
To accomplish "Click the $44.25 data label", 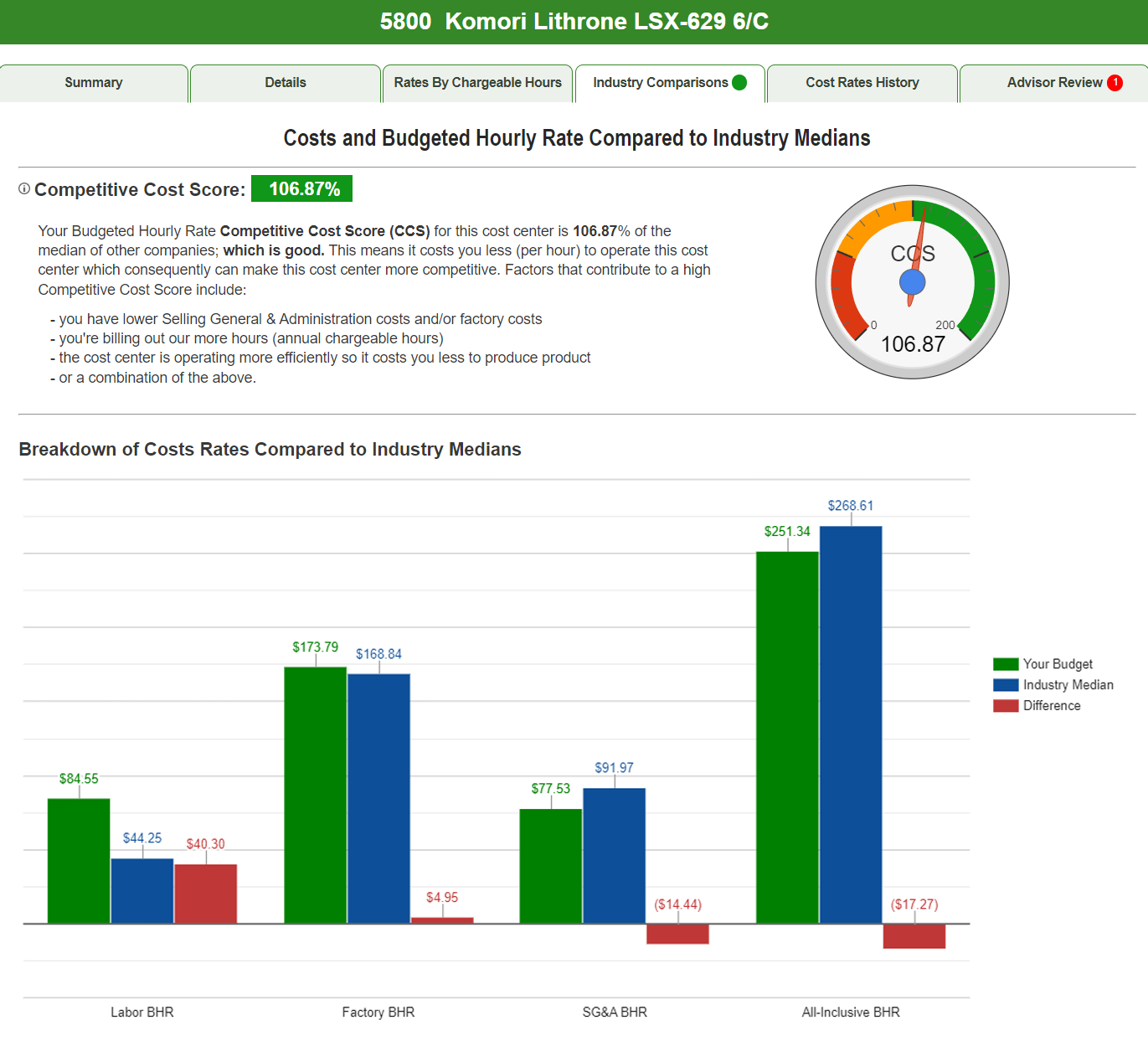I will click(x=142, y=838).
